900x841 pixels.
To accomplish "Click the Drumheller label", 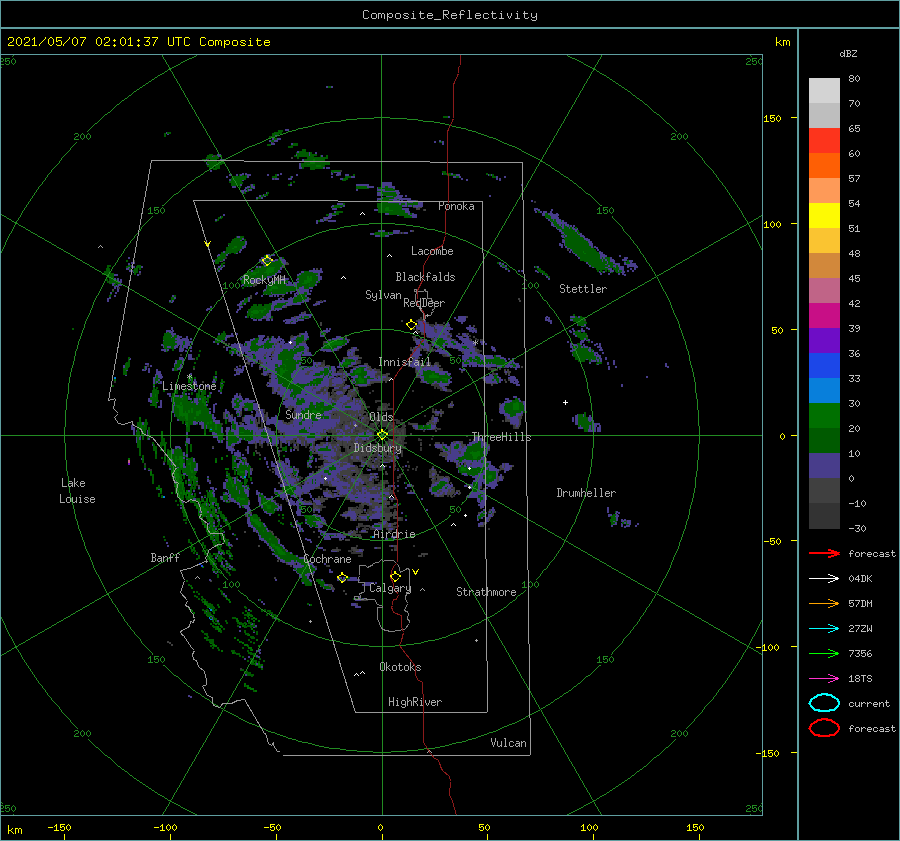I will coord(586,493).
